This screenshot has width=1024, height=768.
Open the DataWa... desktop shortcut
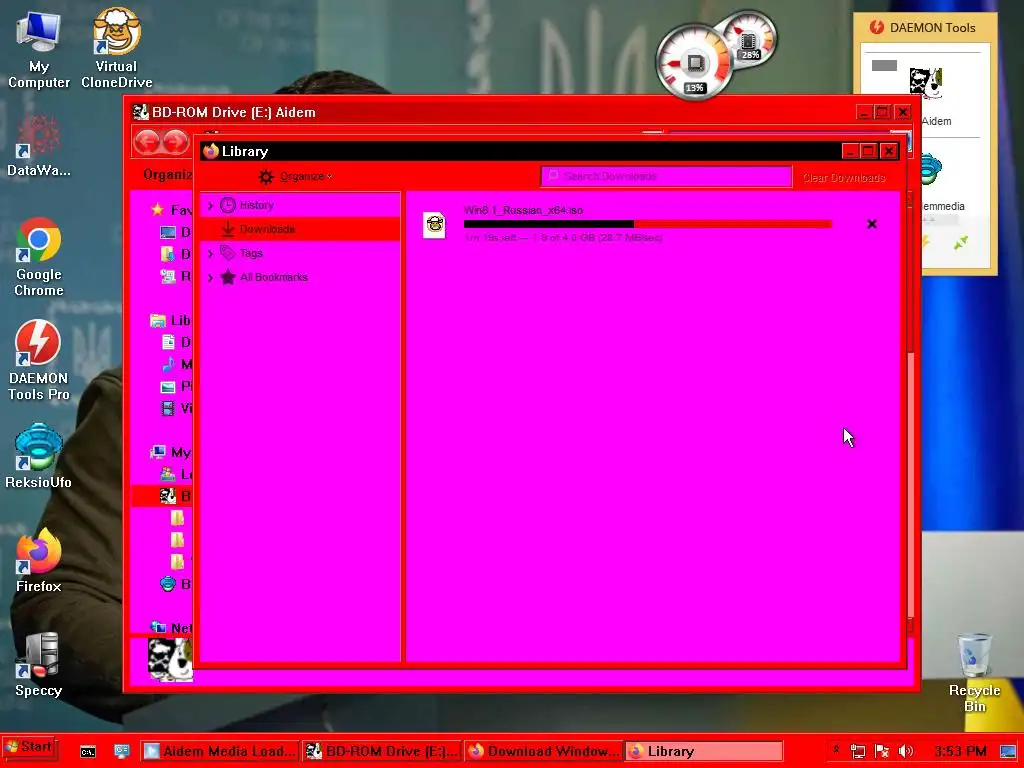coord(39,145)
